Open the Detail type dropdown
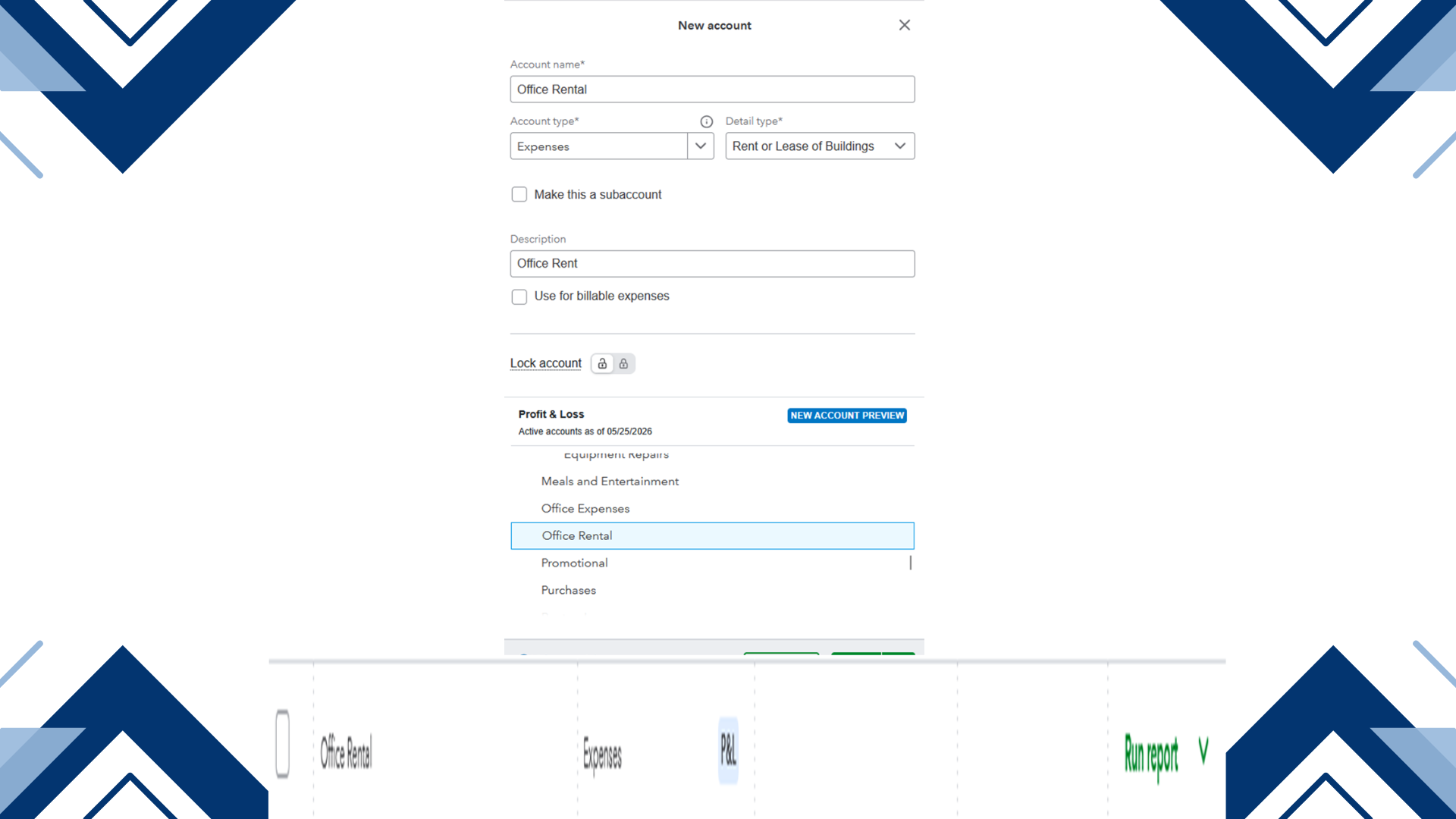The width and height of the screenshot is (1456, 819). (x=820, y=146)
